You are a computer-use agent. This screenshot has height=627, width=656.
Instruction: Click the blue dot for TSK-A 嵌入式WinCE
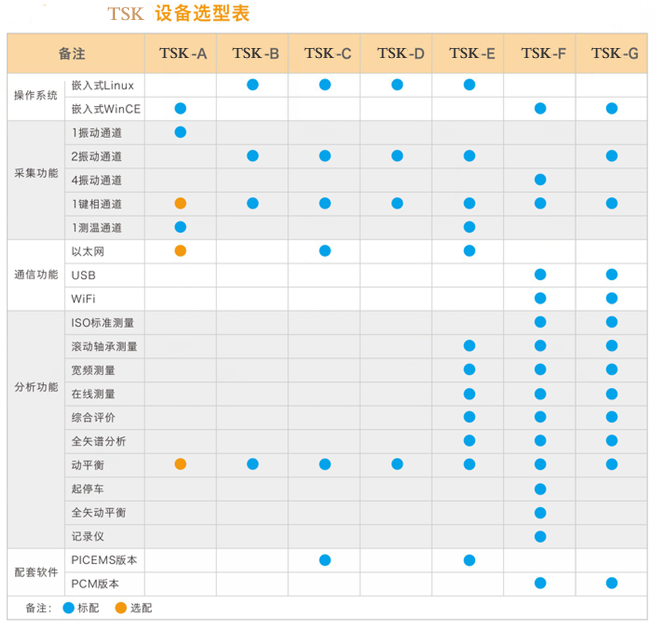point(181,108)
